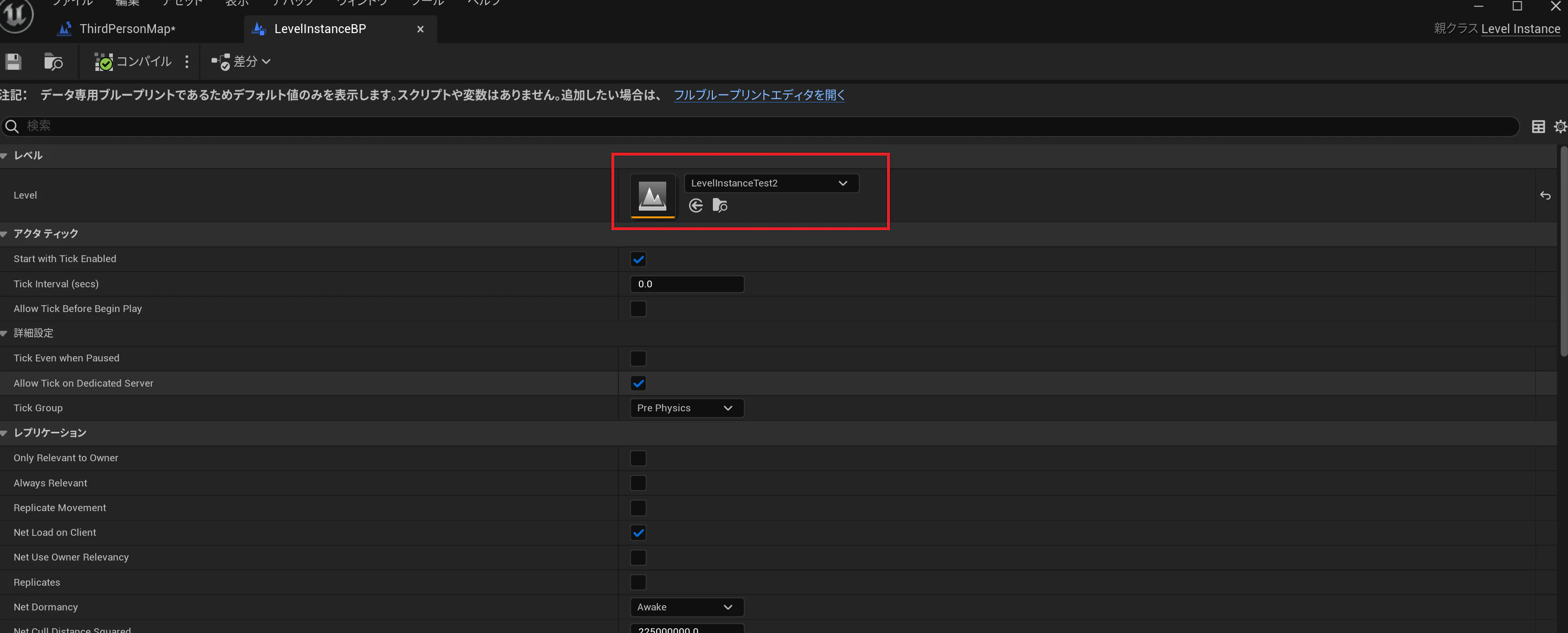
Task: Enable Only Relevant to Owner checkbox
Action: click(x=638, y=458)
